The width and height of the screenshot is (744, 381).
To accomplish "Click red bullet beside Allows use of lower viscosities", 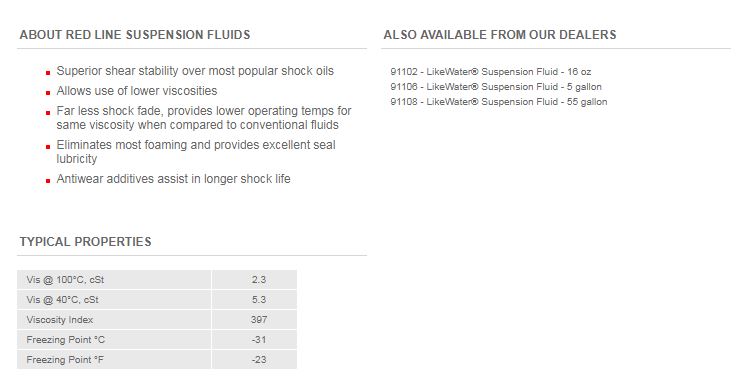I will [x=48, y=93].
